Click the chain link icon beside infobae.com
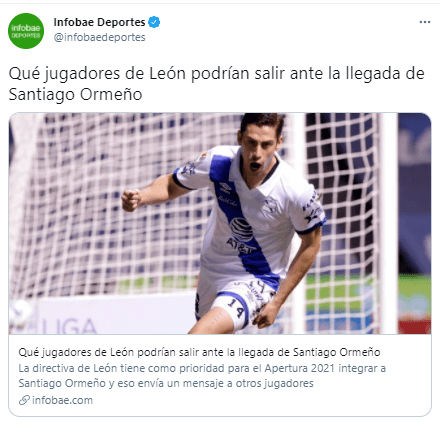 pos(24,400)
